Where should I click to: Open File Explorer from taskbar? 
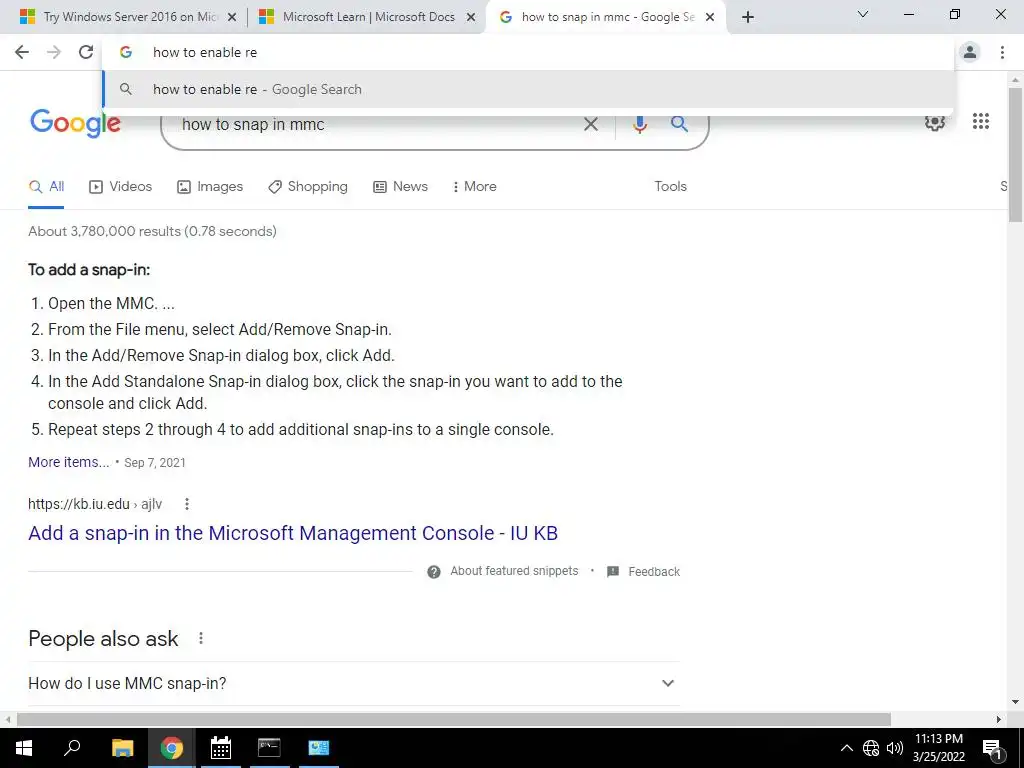pyautogui.click(x=122, y=748)
